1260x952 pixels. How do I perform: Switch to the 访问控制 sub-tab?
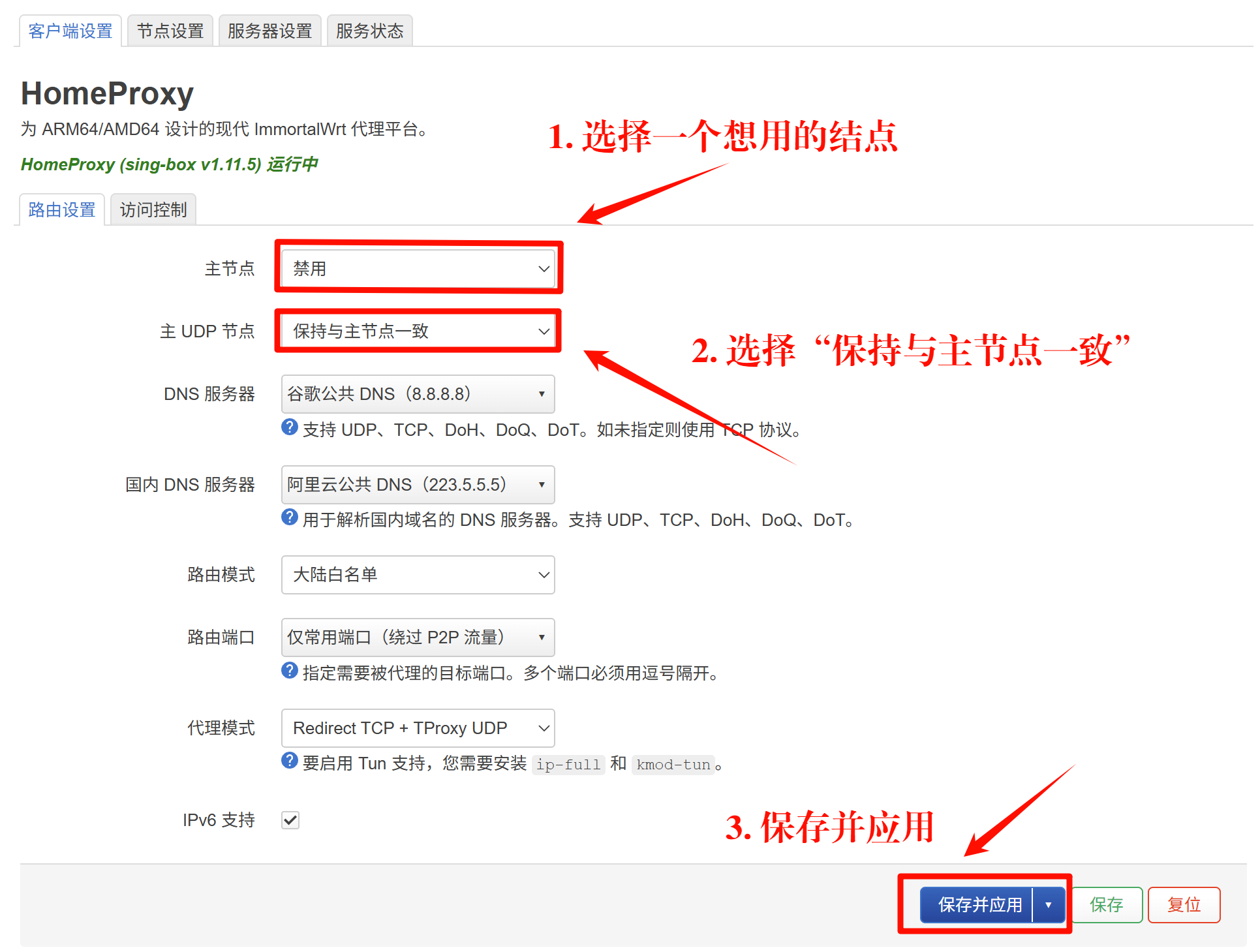[x=153, y=210]
